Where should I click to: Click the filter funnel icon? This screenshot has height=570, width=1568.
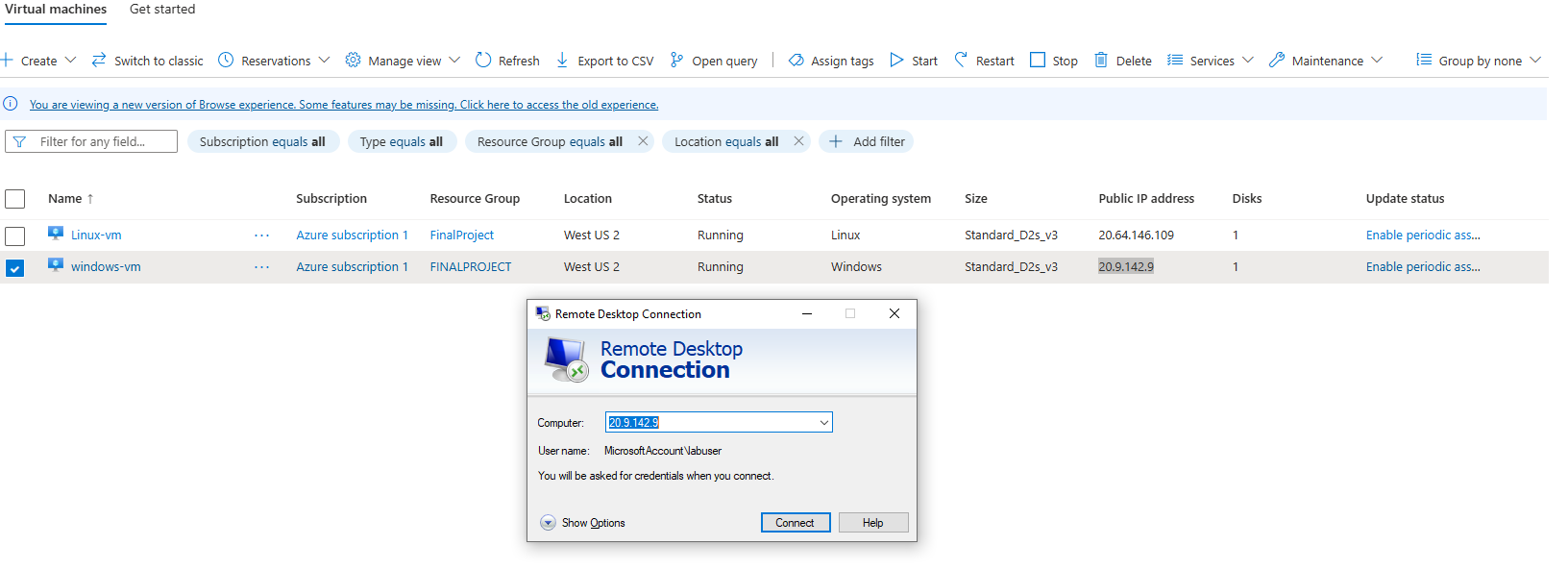click(19, 141)
